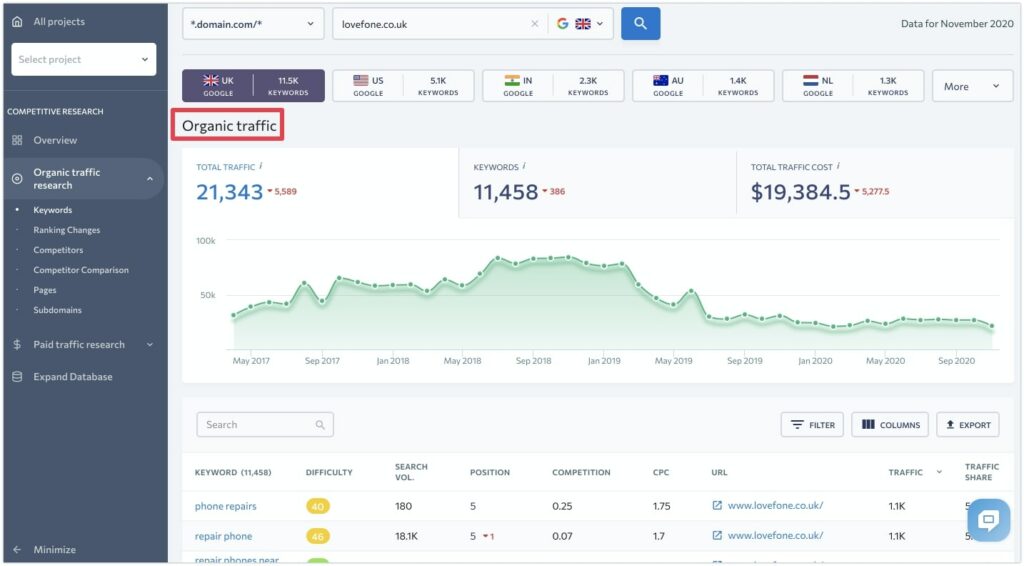The height and width of the screenshot is (566, 1024).
Task: Clear the domain field with the X icon
Action: 535,24
